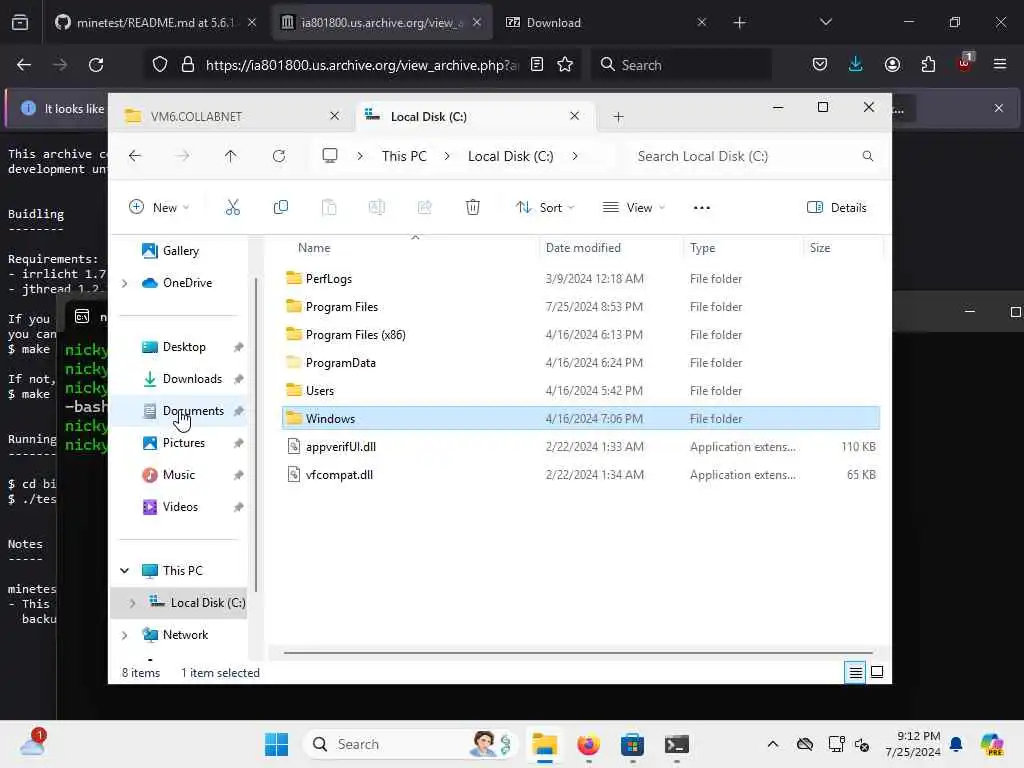Select the vfcompat.dll file

tap(581, 475)
